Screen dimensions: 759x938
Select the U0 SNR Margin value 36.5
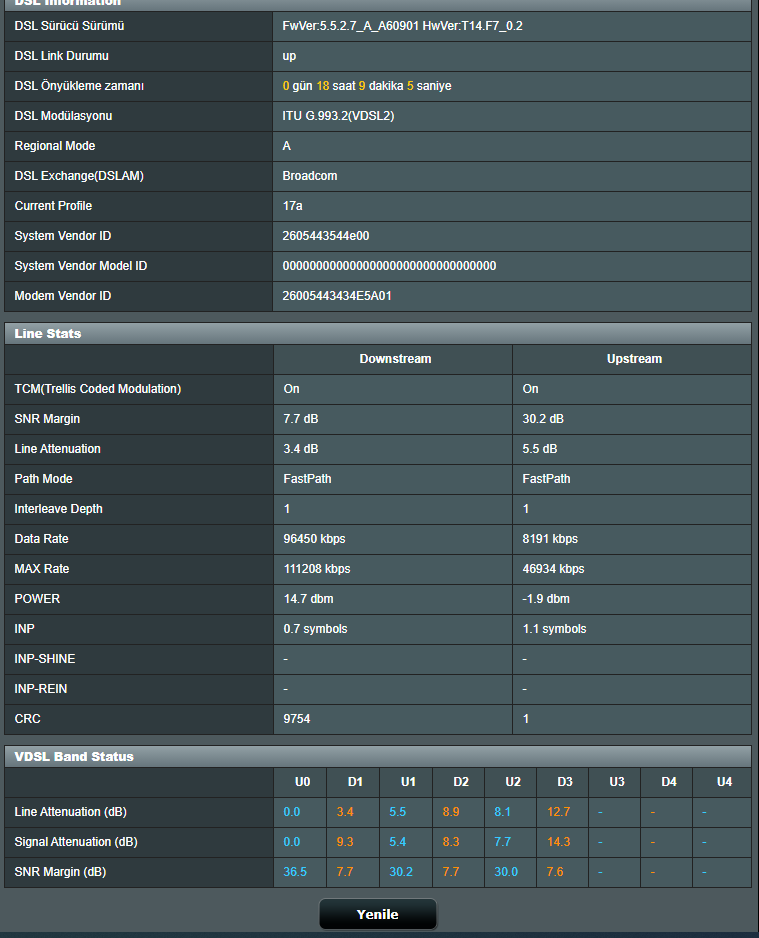(295, 872)
